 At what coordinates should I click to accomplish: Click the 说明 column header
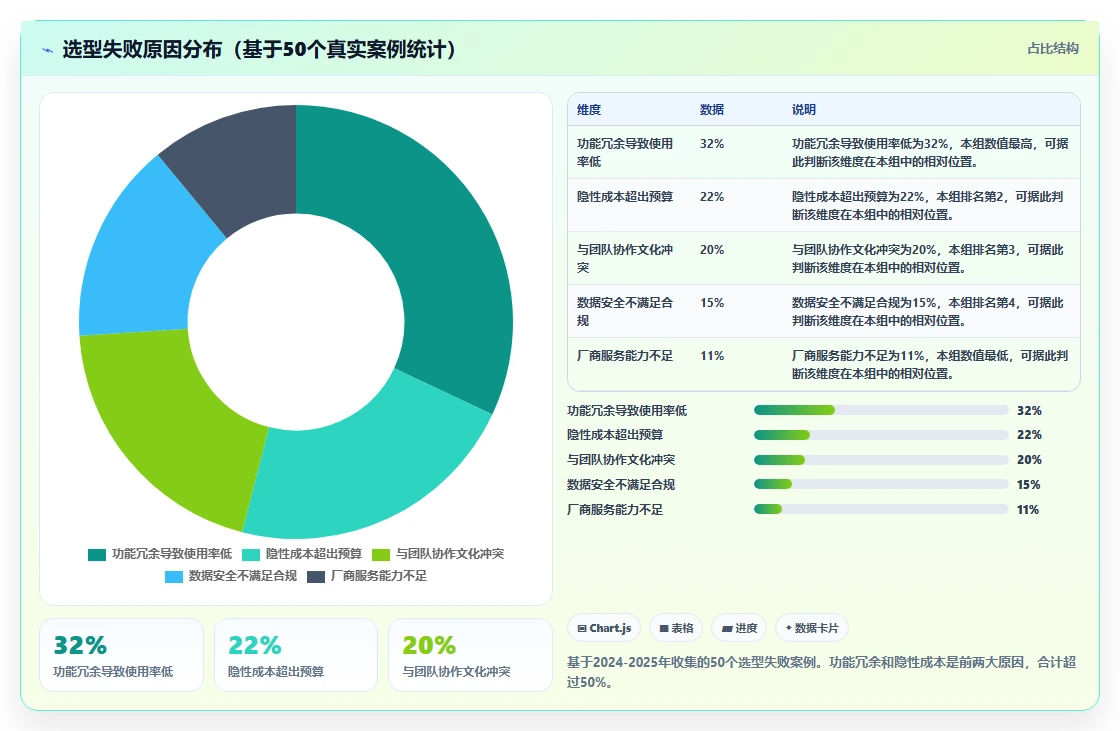pyautogui.click(x=804, y=109)
